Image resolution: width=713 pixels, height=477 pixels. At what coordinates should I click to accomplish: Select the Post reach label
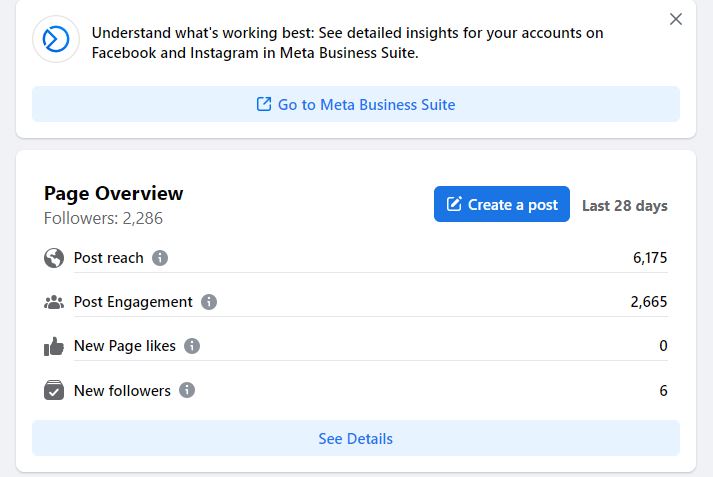pos(109,258)
